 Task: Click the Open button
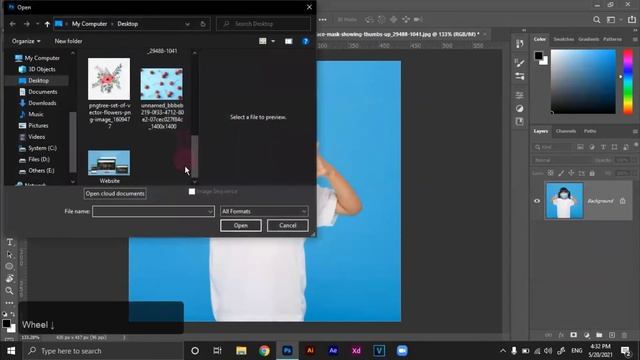click(241, 225)
